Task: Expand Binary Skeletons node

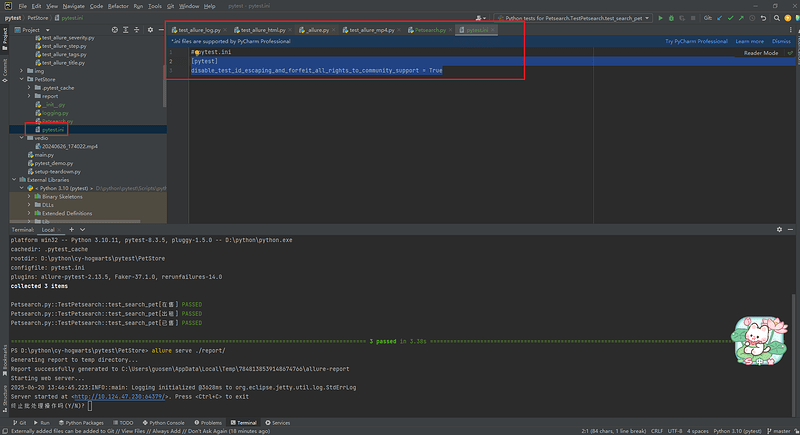Action: [x=29, y=196]
